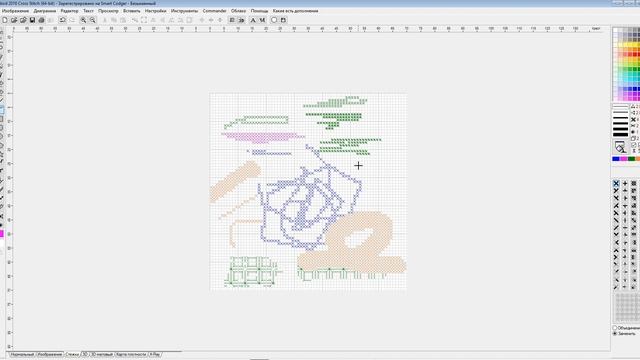Switch to the Нормальный view tab
640x360 pixels.
(x=22, y=355)
